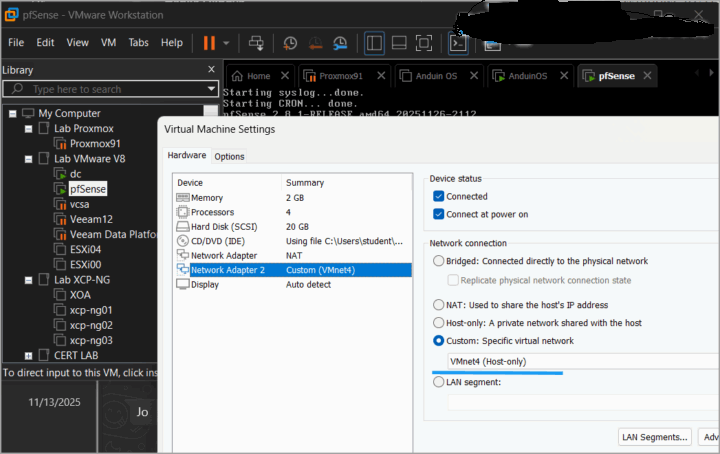720x454 pixels.
Task: Collapse the Lab Proxmox folder
Action: click(28, 129)
